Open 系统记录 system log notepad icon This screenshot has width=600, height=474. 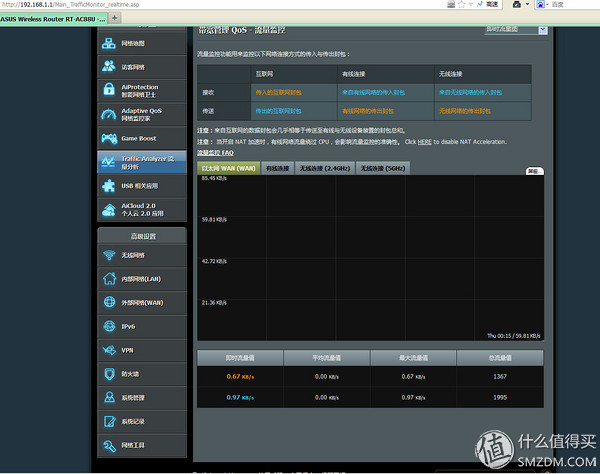point(109,421)
